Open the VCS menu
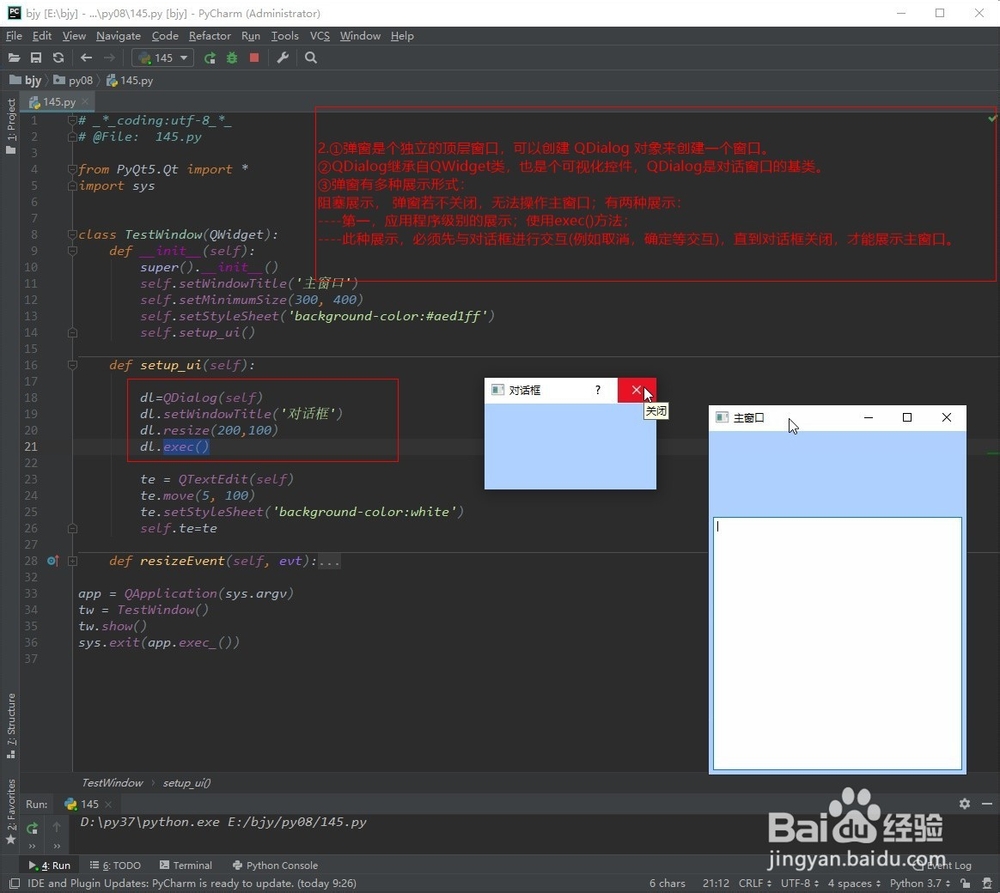Viewport: 1000px width, 893px height. click(x=320, y=36)
